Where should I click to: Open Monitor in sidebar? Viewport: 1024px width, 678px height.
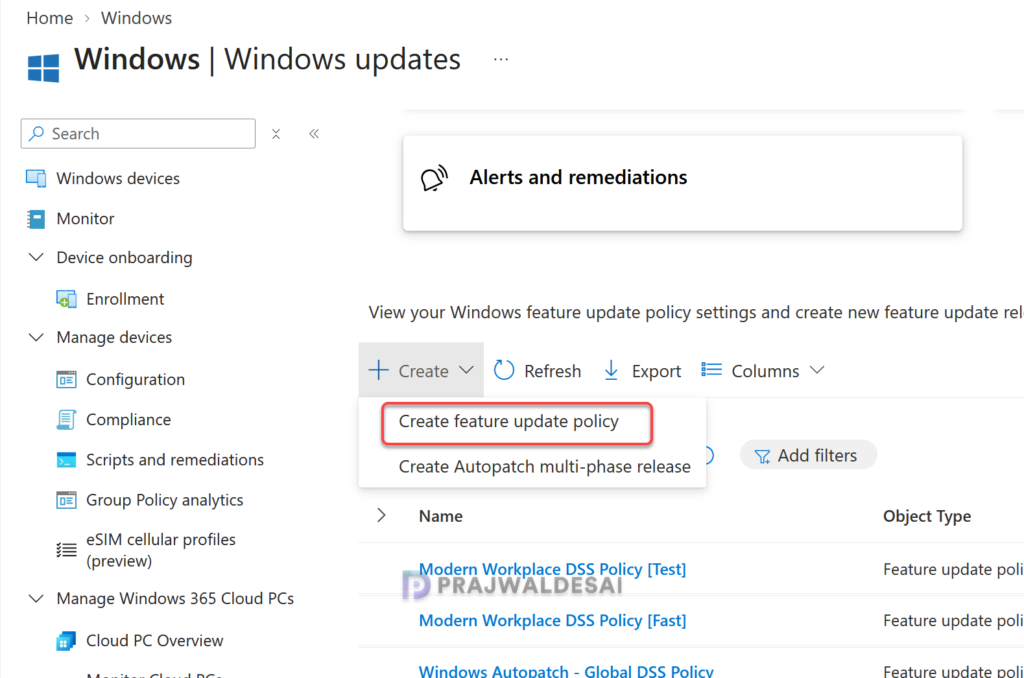85,219
